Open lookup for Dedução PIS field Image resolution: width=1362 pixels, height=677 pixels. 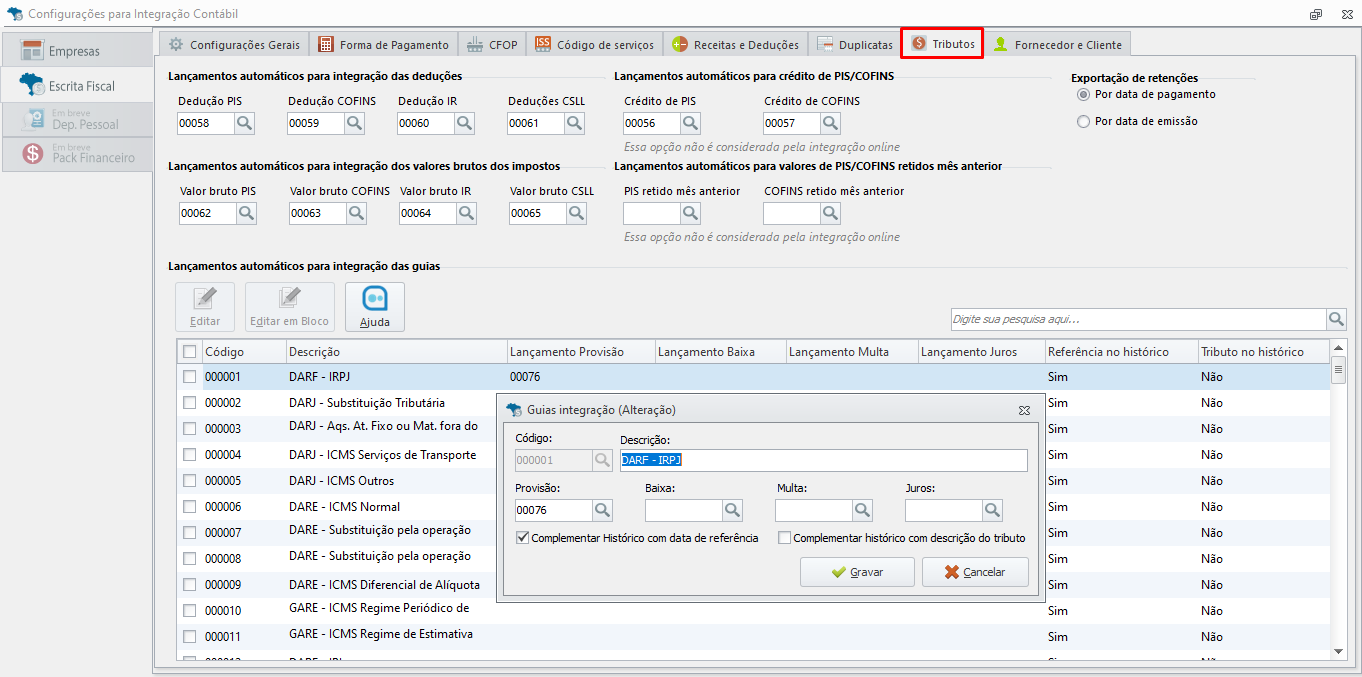[246, 123]
